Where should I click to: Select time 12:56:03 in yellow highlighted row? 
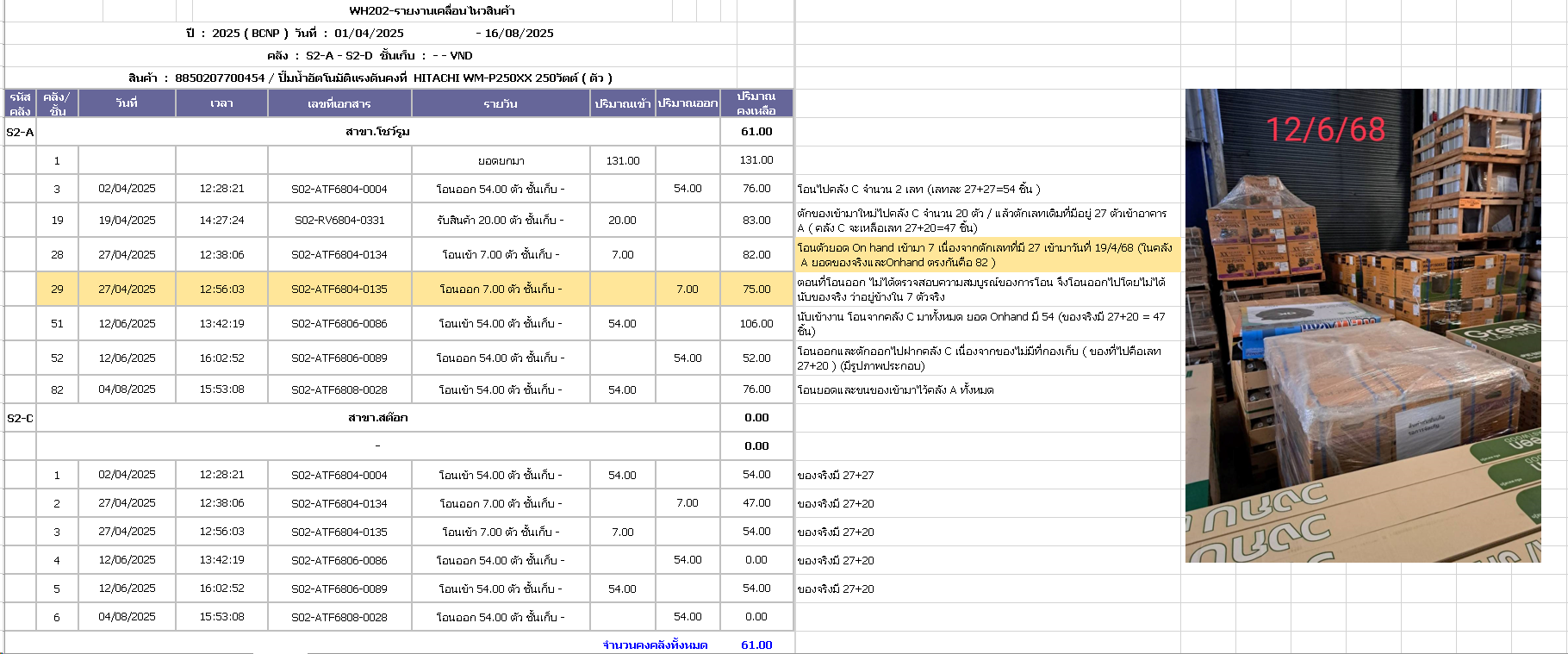pos(221,290)
